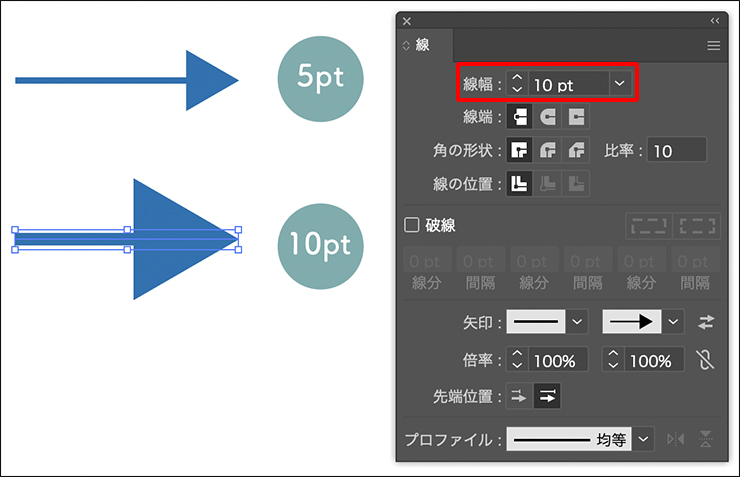Image resolution: width=740 pixels, height=477 pixels.
Task: Click the start arrowhead preview box
Action: 536,322
